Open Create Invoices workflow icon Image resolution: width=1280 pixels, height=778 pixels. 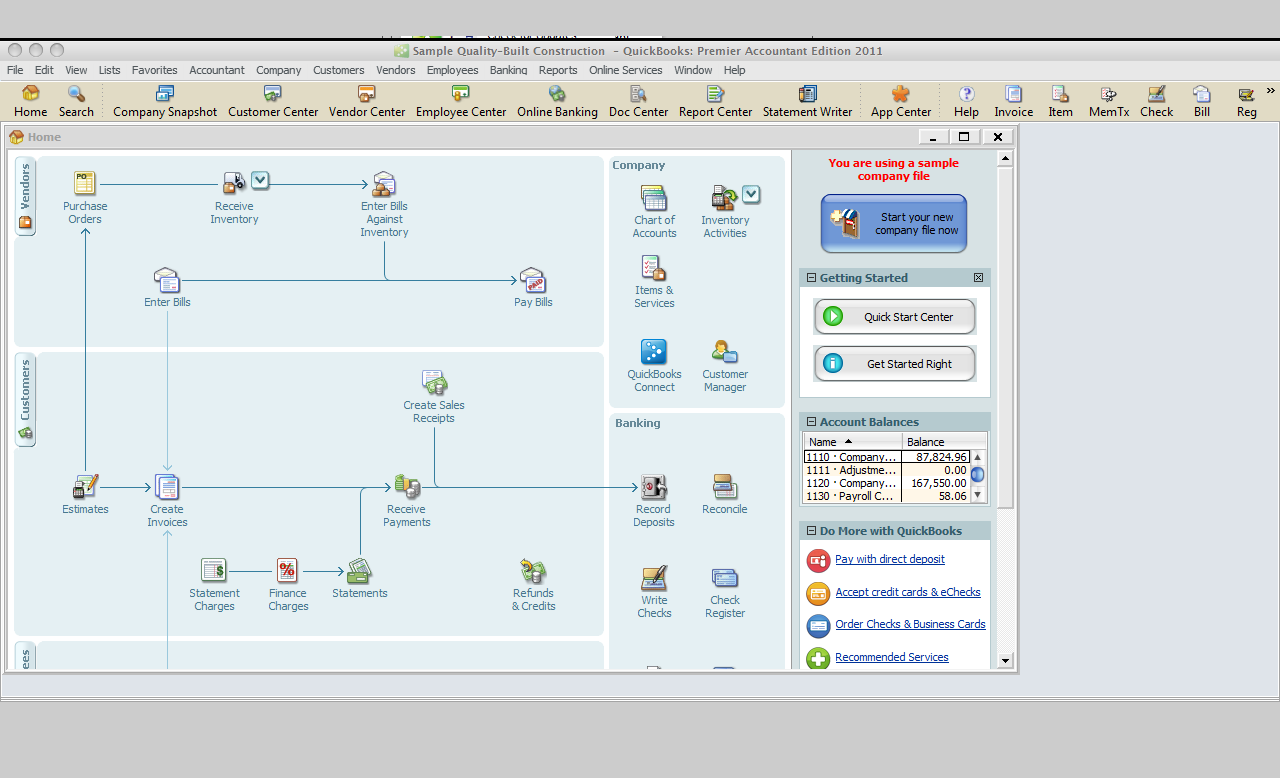167,487
